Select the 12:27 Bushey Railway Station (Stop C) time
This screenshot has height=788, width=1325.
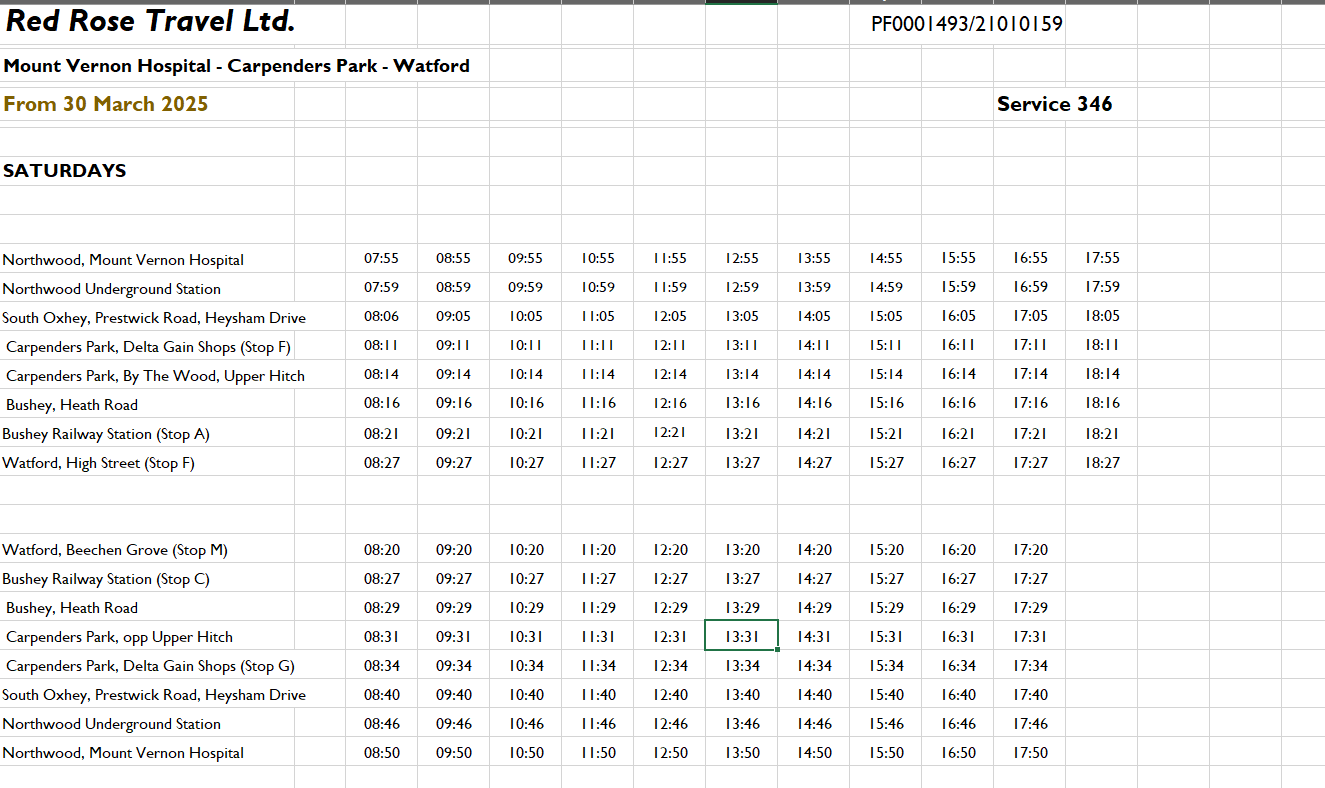(x=670, y=579)
